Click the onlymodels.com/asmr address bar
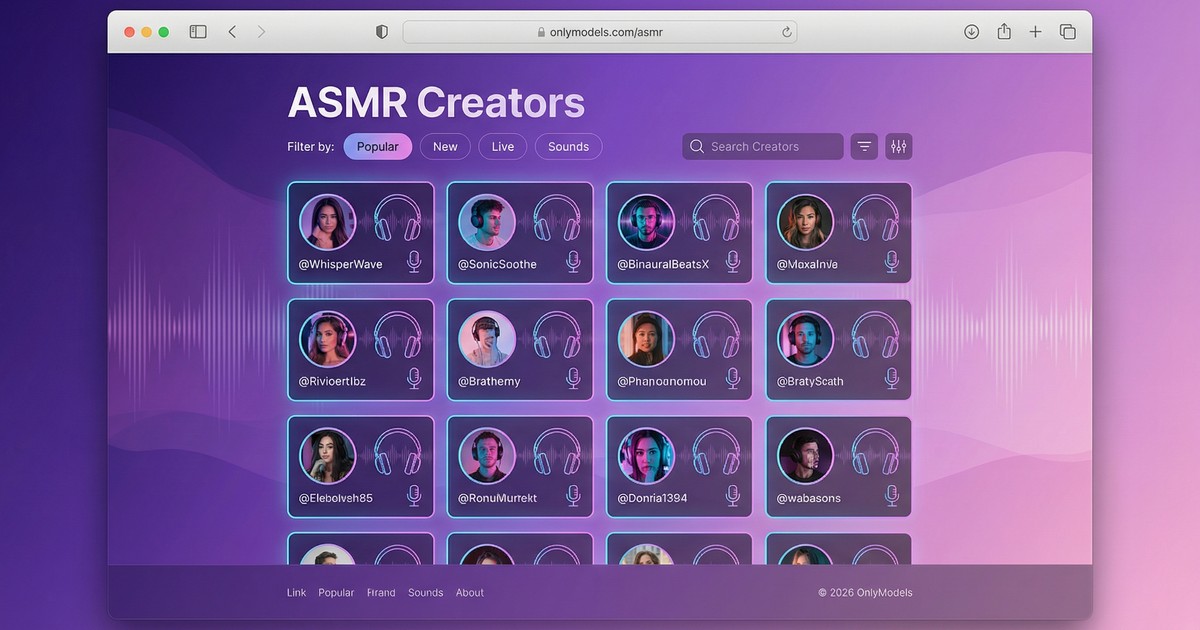The width and height of the screenshot is (1200, 630). click(x=600, y=32)
